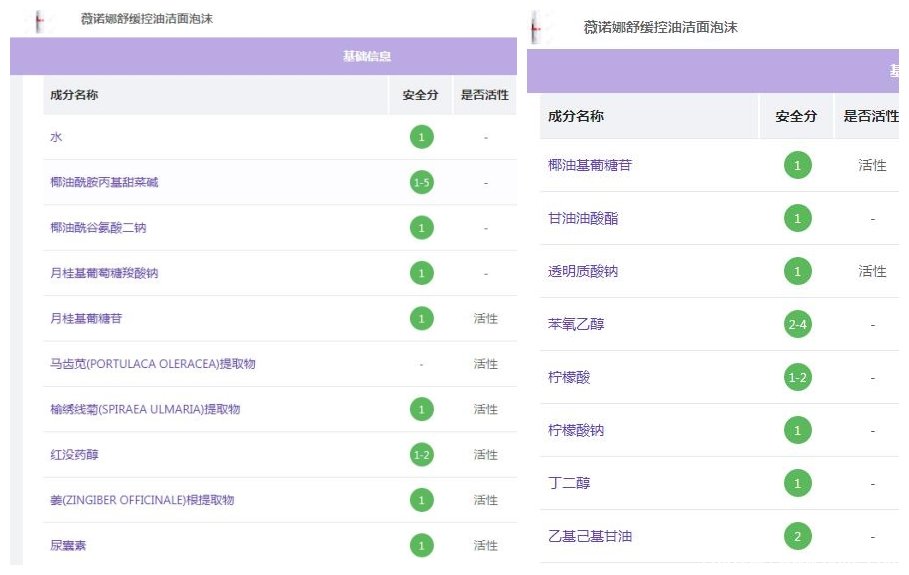
Task: Click 成分名称 header above 椰油基葡糖苷
Action: pyautogui.click(x=576, y=117)
